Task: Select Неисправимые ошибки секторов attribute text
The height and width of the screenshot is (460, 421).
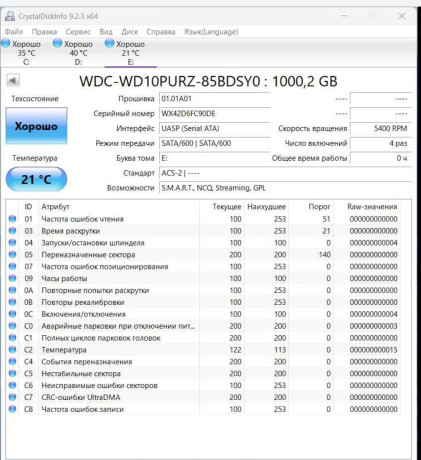Action: click(99, 385)
